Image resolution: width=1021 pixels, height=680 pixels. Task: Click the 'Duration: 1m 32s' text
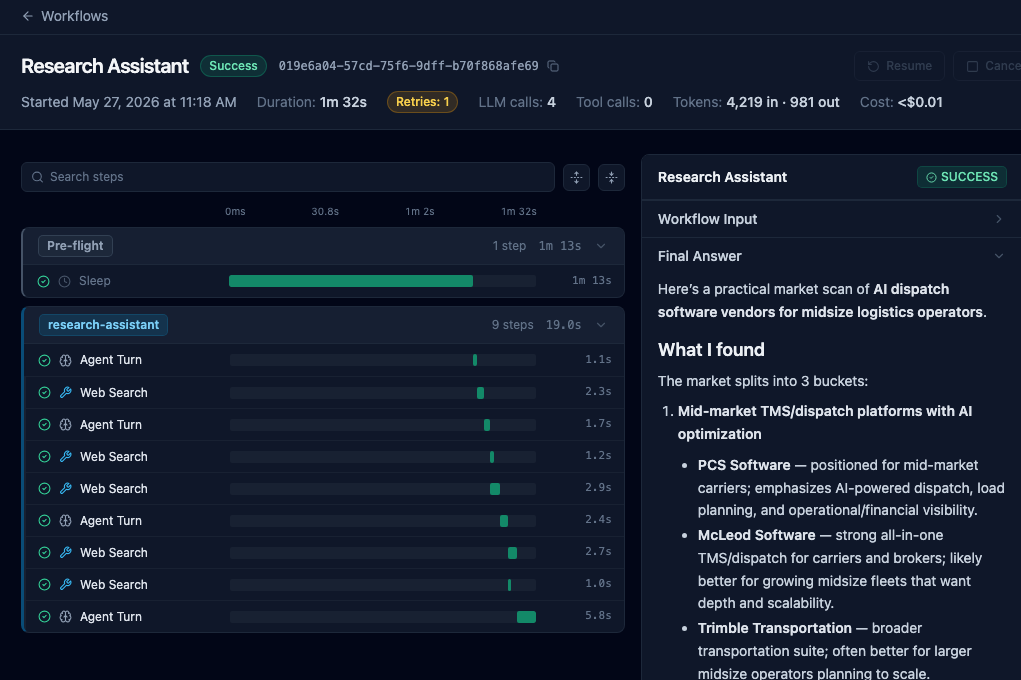312,102
